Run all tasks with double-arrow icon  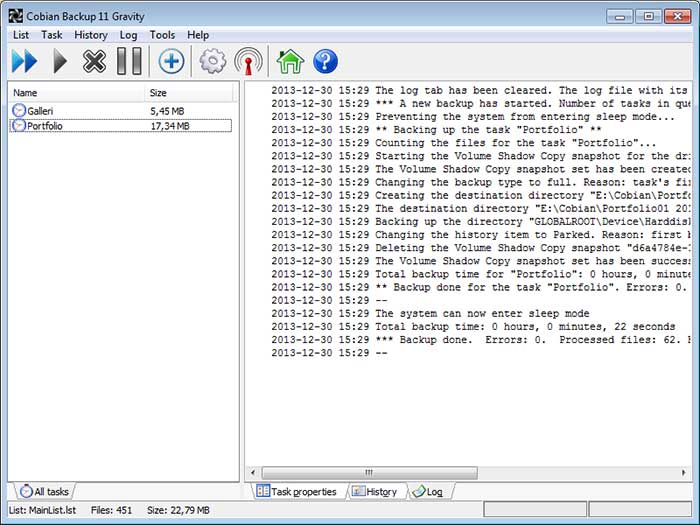25,61
